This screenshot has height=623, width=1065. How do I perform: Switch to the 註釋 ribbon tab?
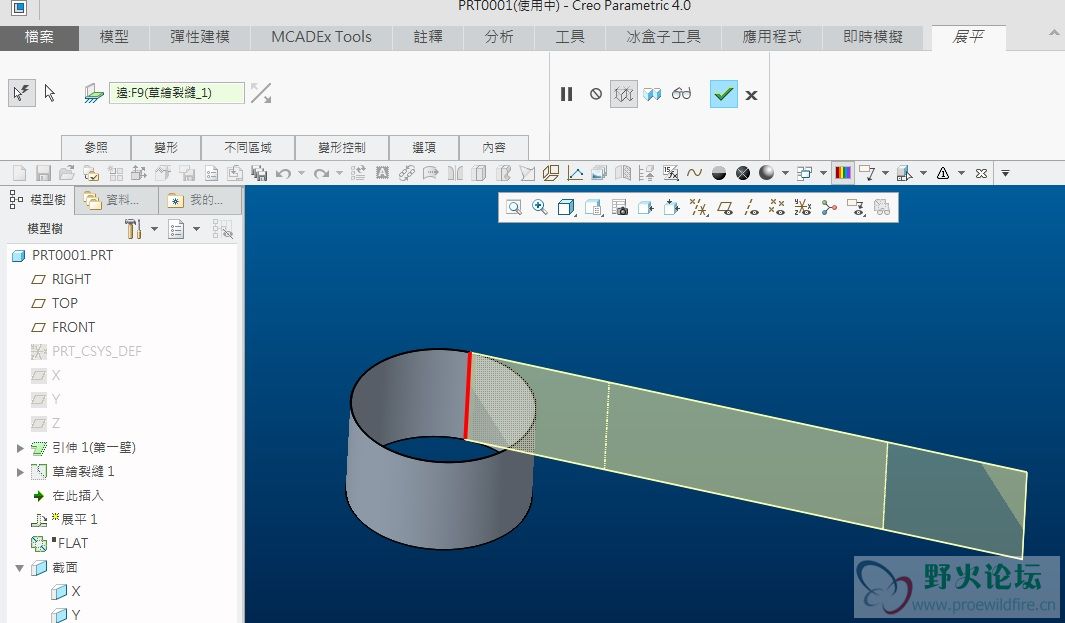coord(428,37)
